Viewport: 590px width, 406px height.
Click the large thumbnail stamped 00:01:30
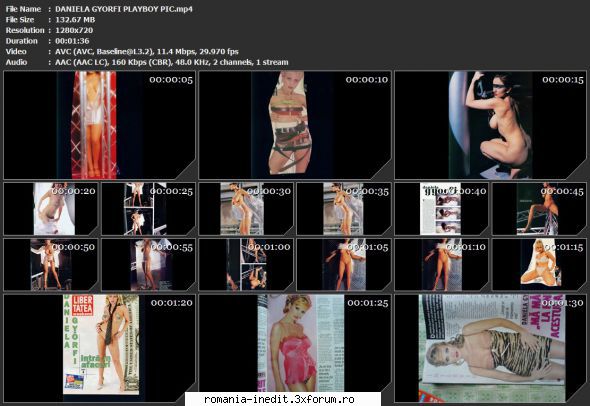[490, 348]
